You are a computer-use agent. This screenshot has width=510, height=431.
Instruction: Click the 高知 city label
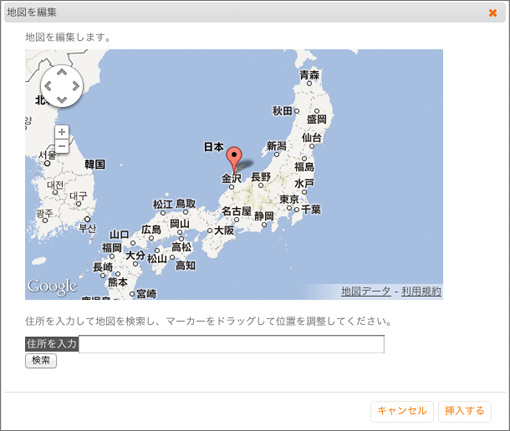click(186, 265)
